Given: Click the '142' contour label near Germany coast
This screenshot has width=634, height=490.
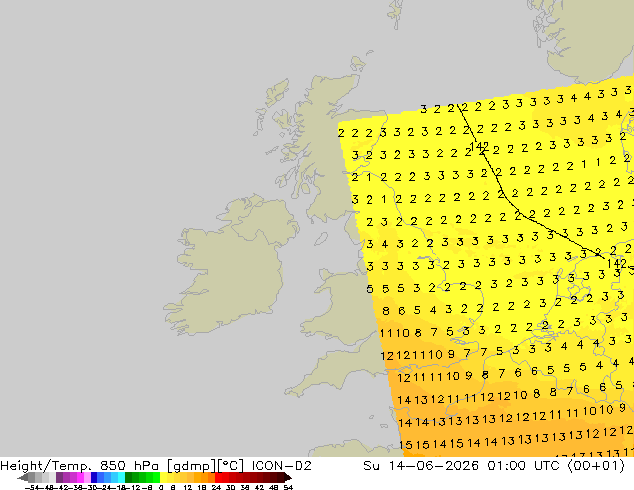Looking at the screenshot, I should (x=617, y=264).
